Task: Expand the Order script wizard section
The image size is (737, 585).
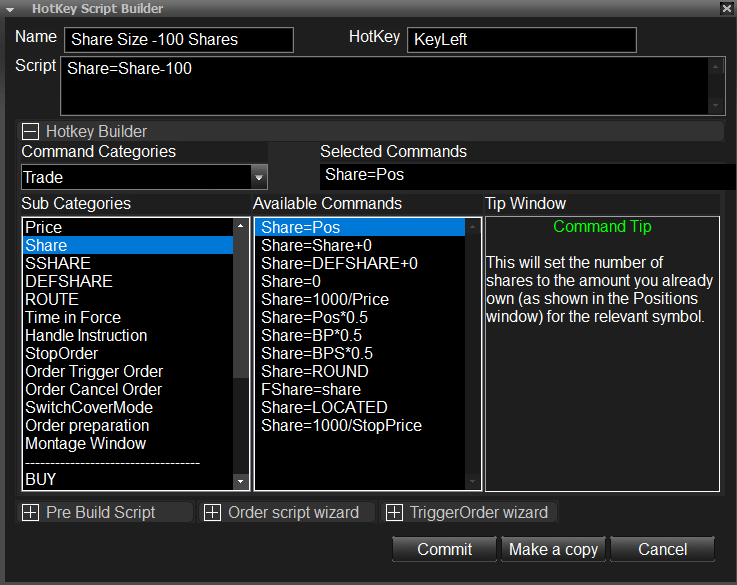Action: pyautogui.click(x=212, y=512)
